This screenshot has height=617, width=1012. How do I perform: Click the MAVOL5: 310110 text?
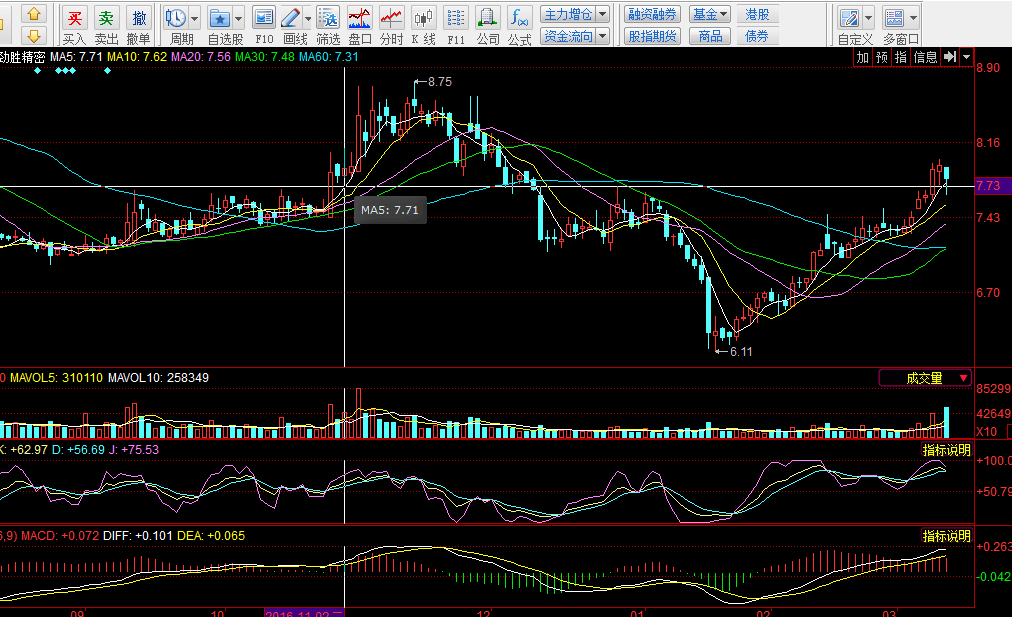pos(56,378)
